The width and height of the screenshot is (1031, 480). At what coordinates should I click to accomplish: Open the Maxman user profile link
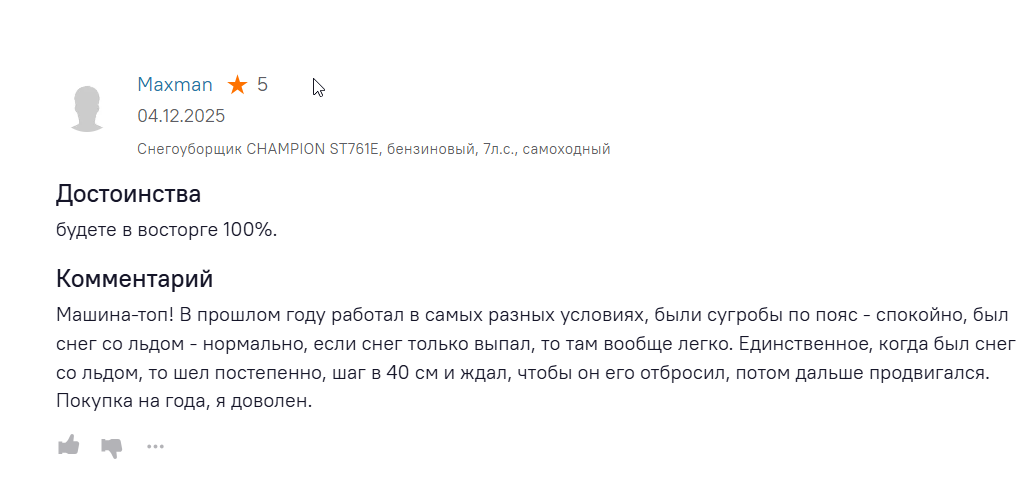click(175, 85)
